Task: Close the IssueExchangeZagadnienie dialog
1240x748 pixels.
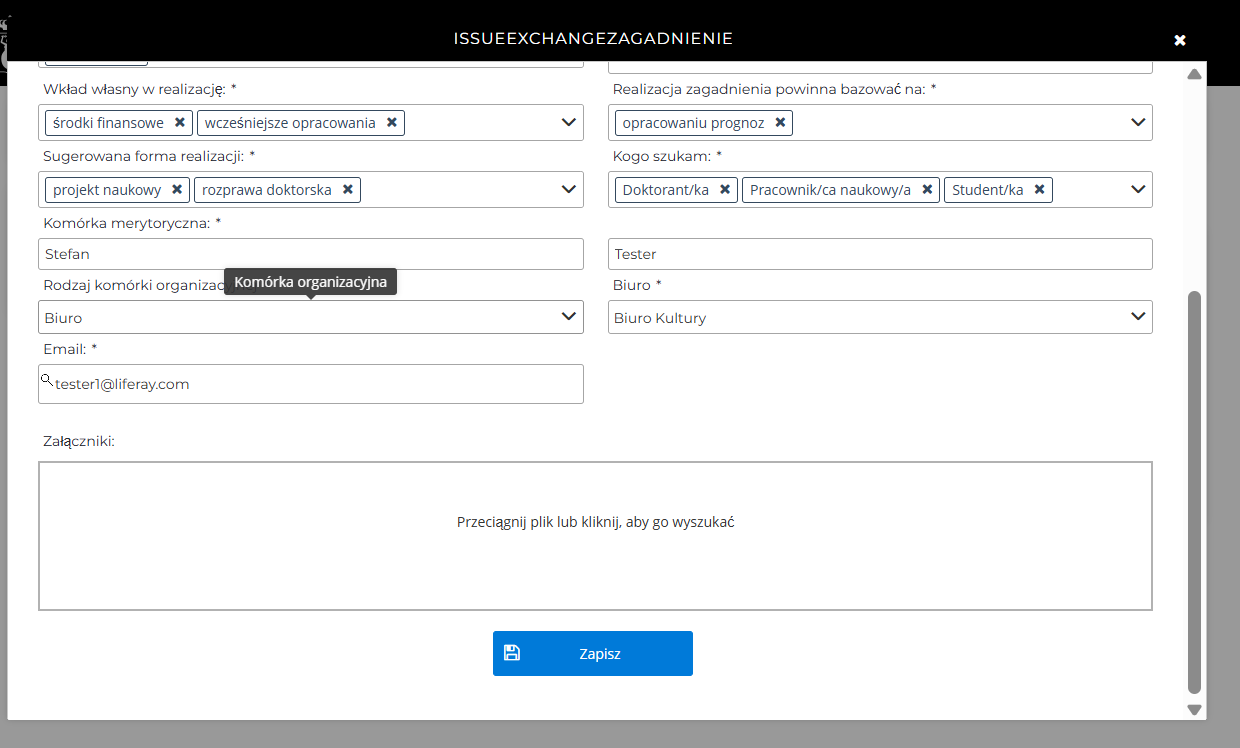Action: click(1180, 40)
